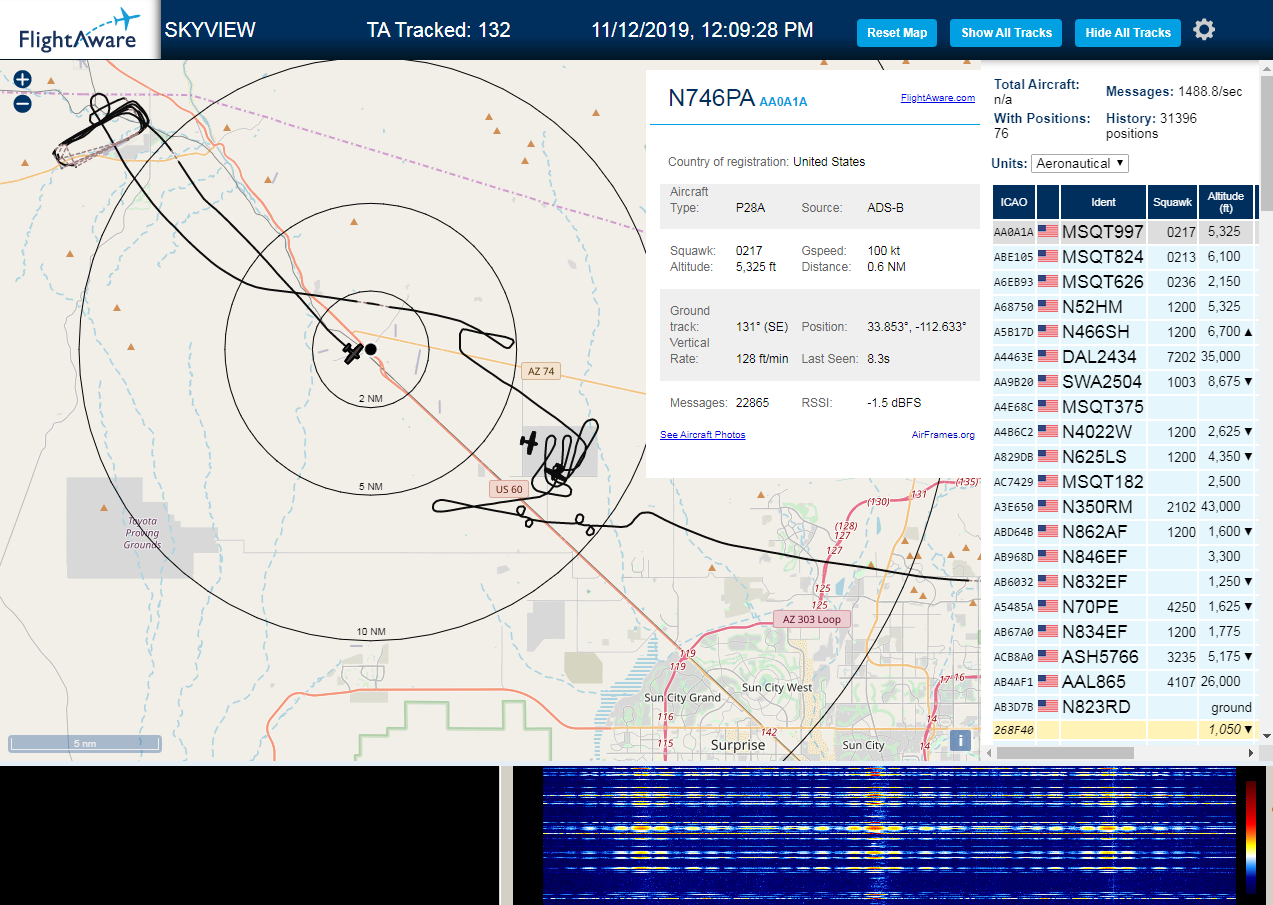Image resolution: width=1273 pixels, height=905 pixels.
Task: Sort table by Altitude (ft) column
Action: coord(1225,202)
